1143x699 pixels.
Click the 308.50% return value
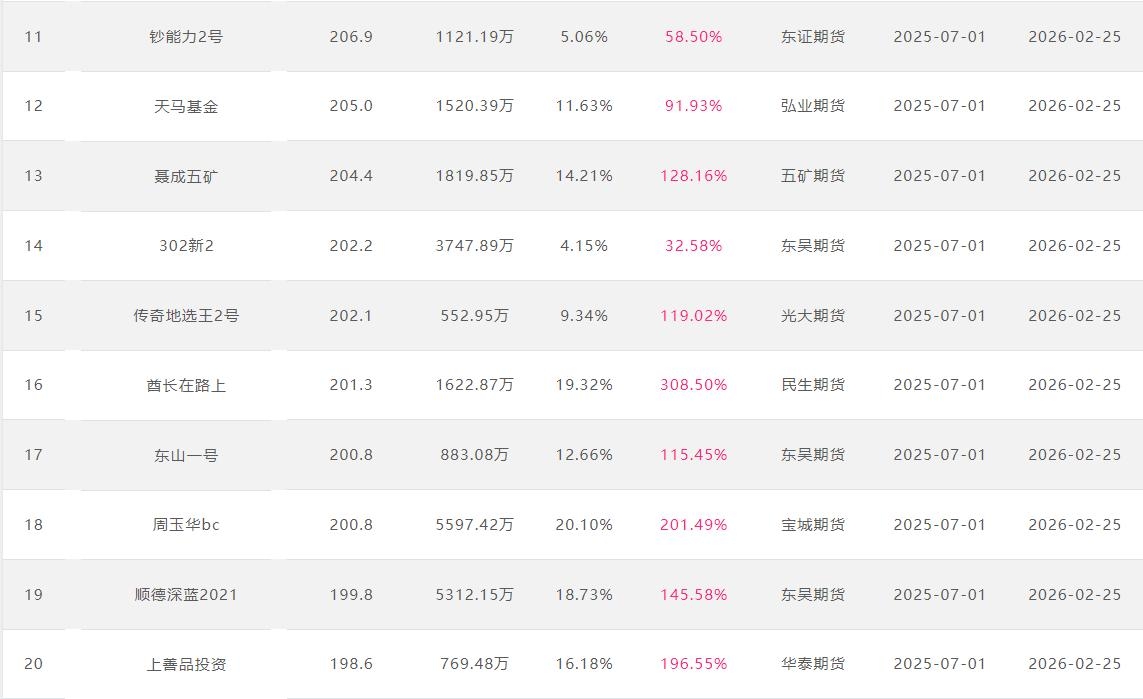tap(693, 385)
